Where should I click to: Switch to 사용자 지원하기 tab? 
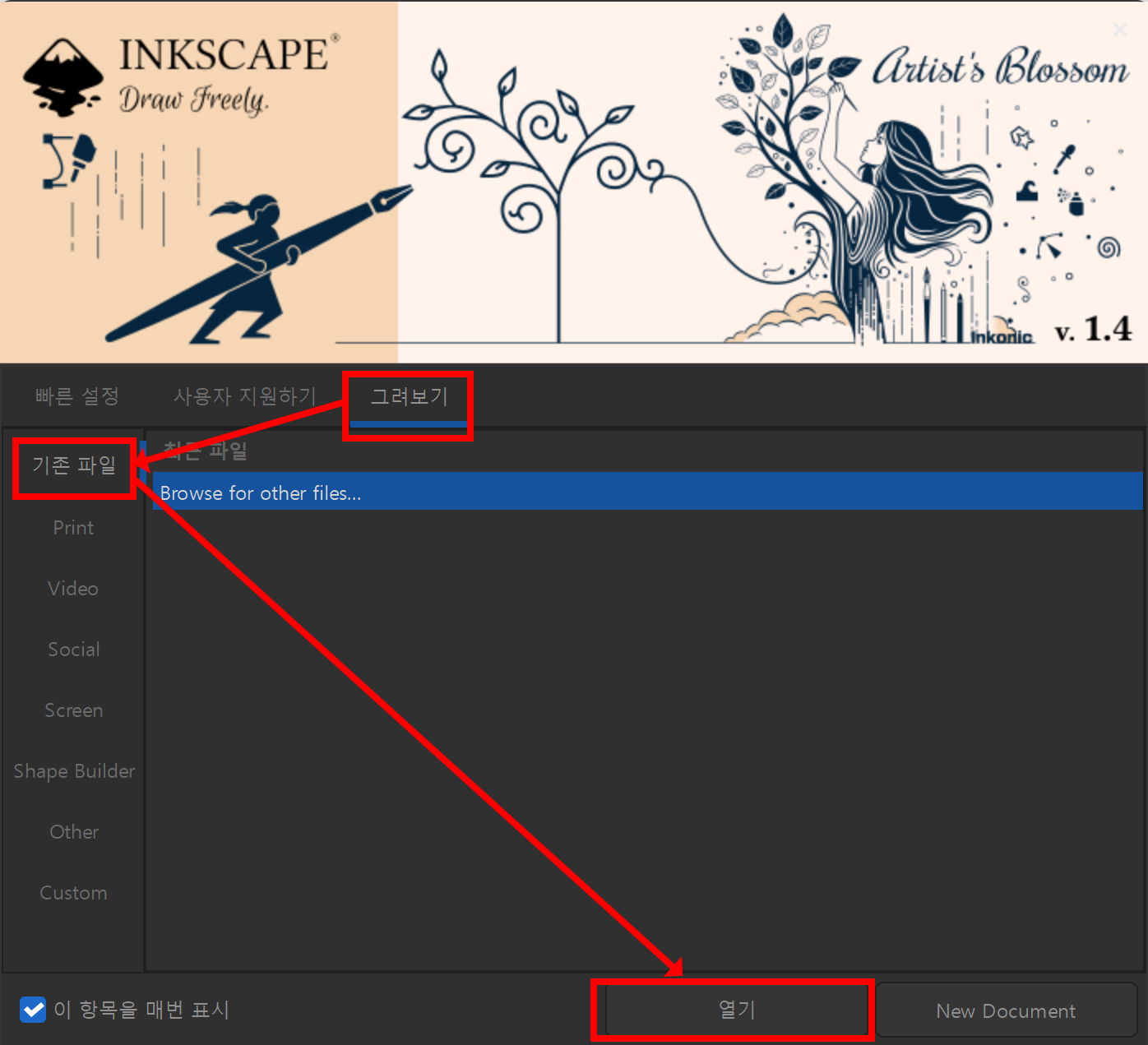coord(244,396)
